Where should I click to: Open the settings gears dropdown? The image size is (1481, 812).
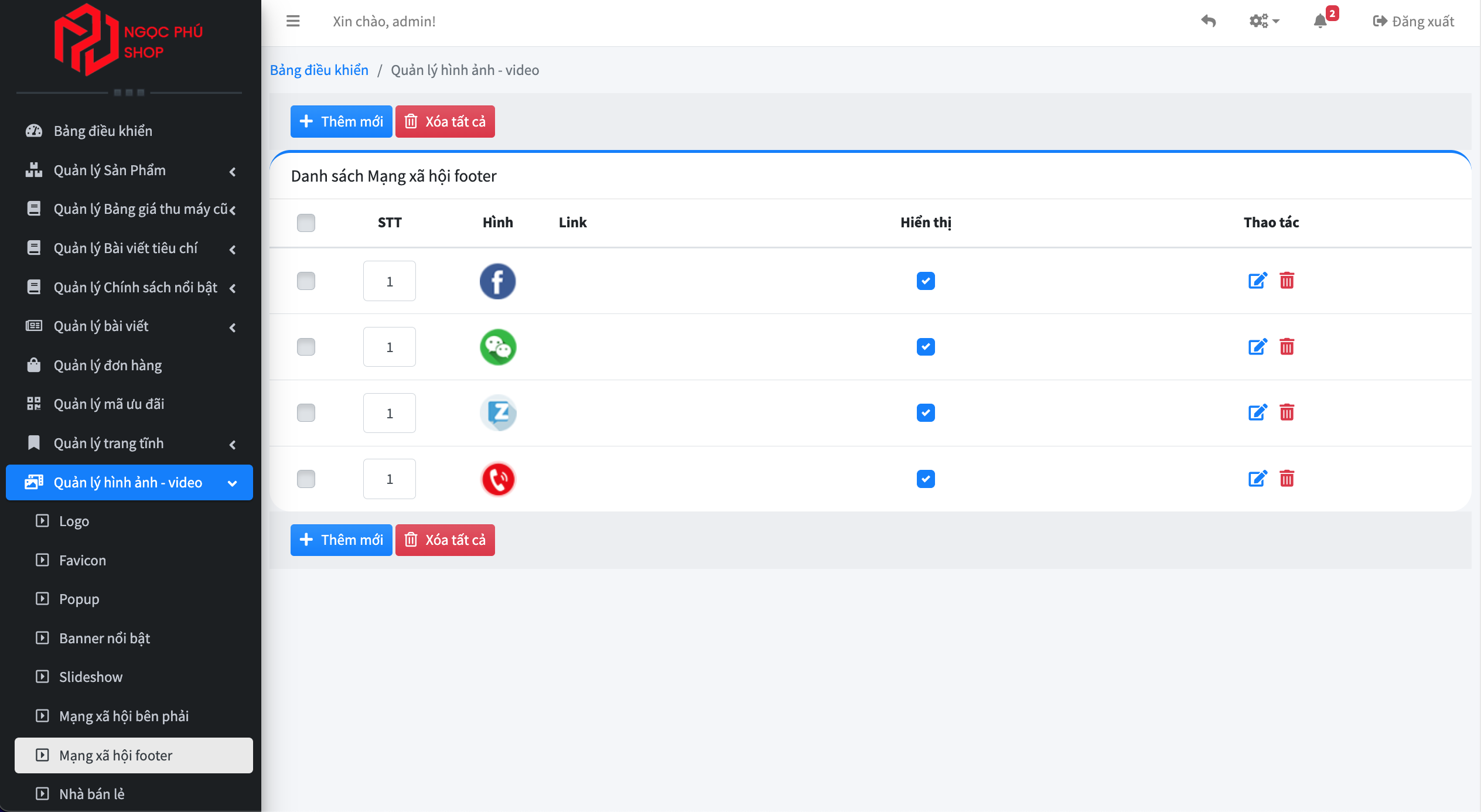coord(1264,22)
